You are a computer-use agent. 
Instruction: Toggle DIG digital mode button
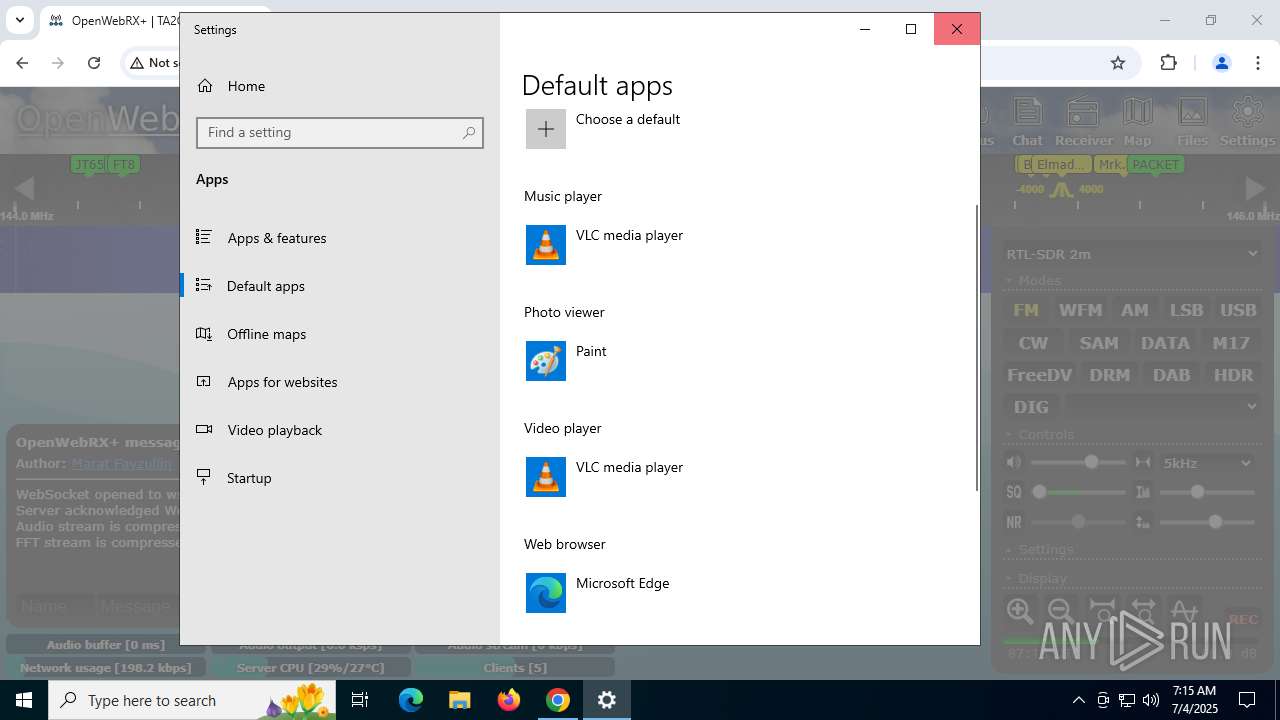pos(1031,407)
